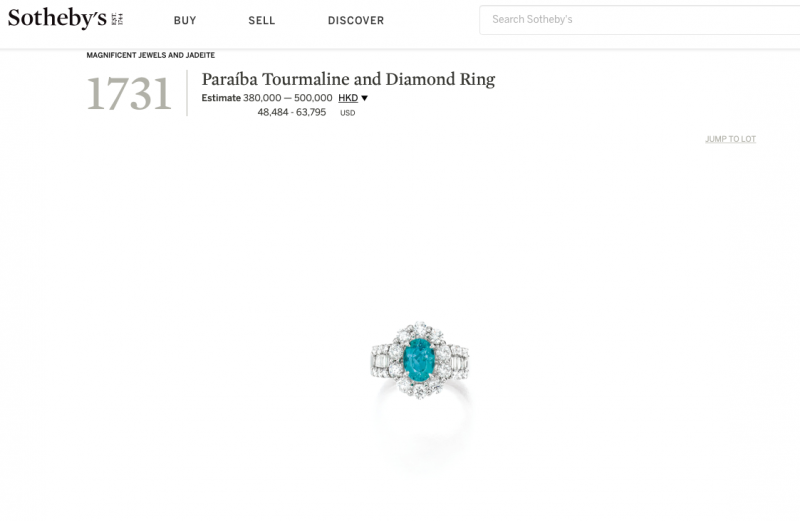Image resolution: width=800 pixels, height=521 pixels.
Task: Click the EST. 1744 emblem beside logo
Action: (x=117, y=19)
